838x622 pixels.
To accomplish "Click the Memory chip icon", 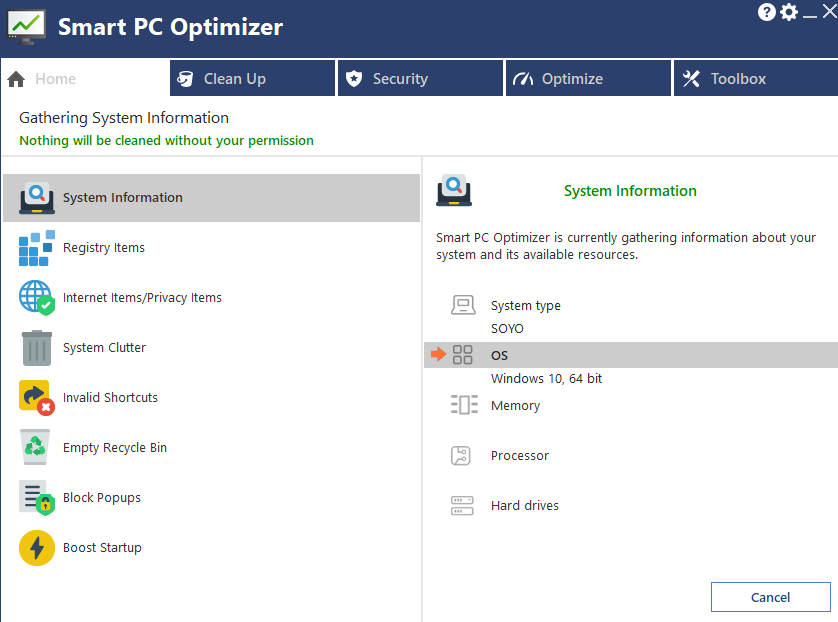I will [464, 405].
